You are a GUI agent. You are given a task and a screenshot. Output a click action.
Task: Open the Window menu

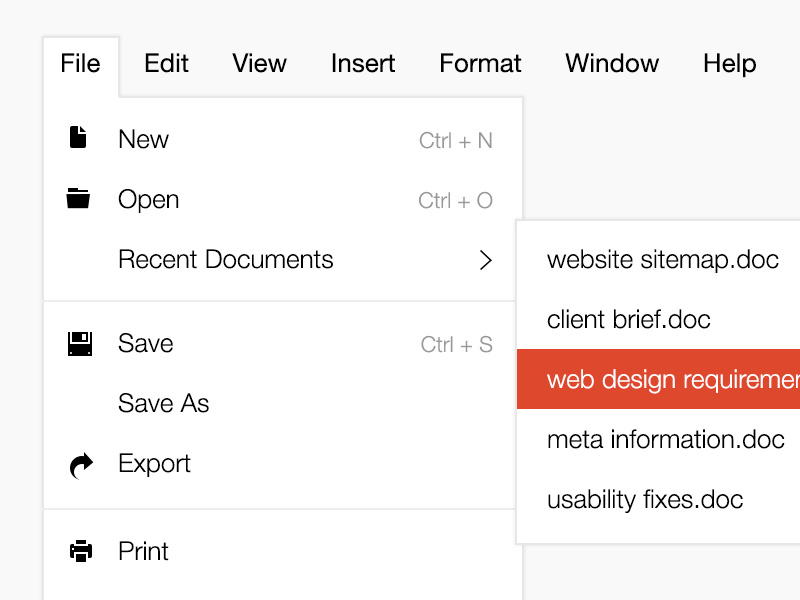(612, 64)
